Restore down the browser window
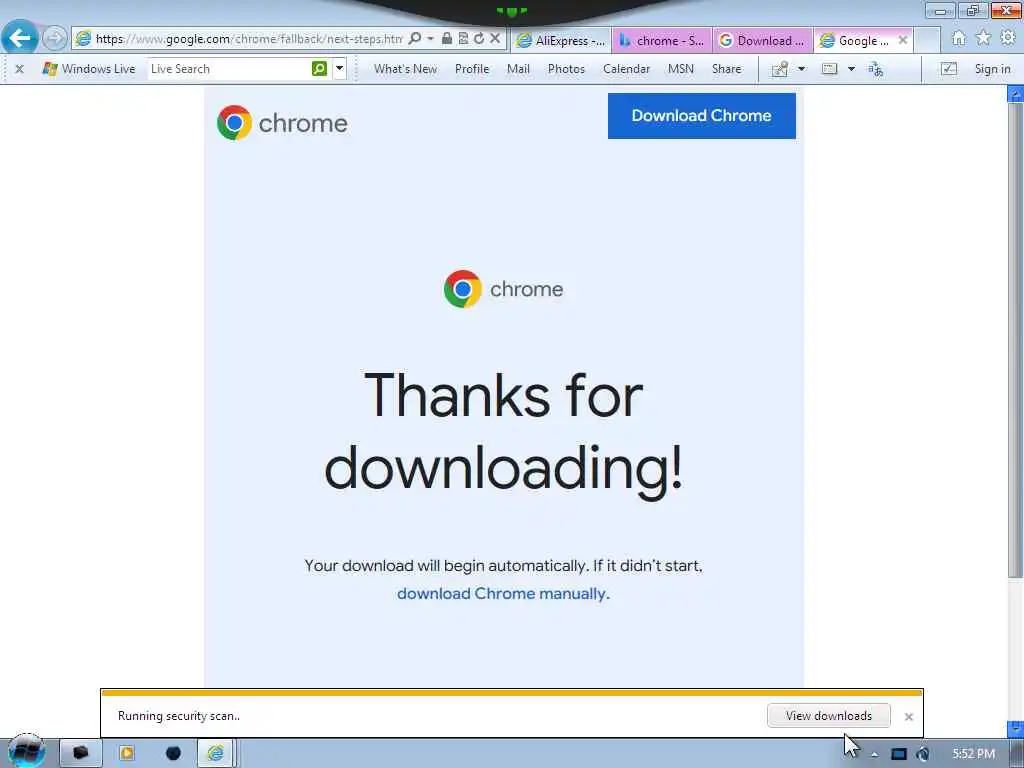1024x768 pixels. point(973,10)
